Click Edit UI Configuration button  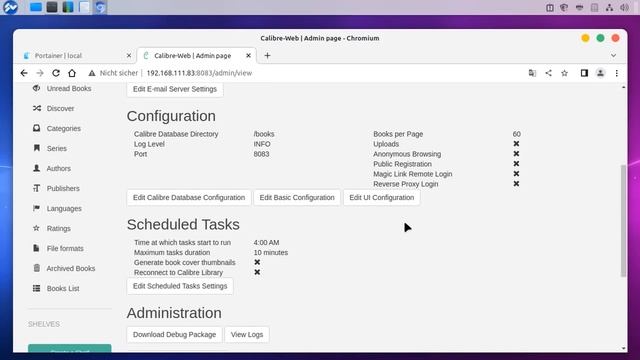point(382,198)
